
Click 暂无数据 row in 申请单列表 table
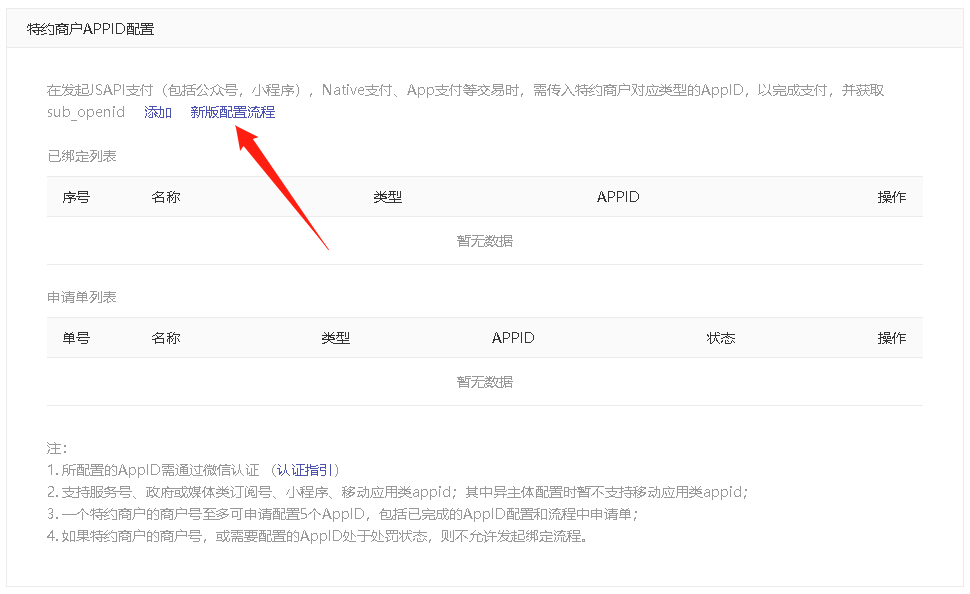[485, 382]
